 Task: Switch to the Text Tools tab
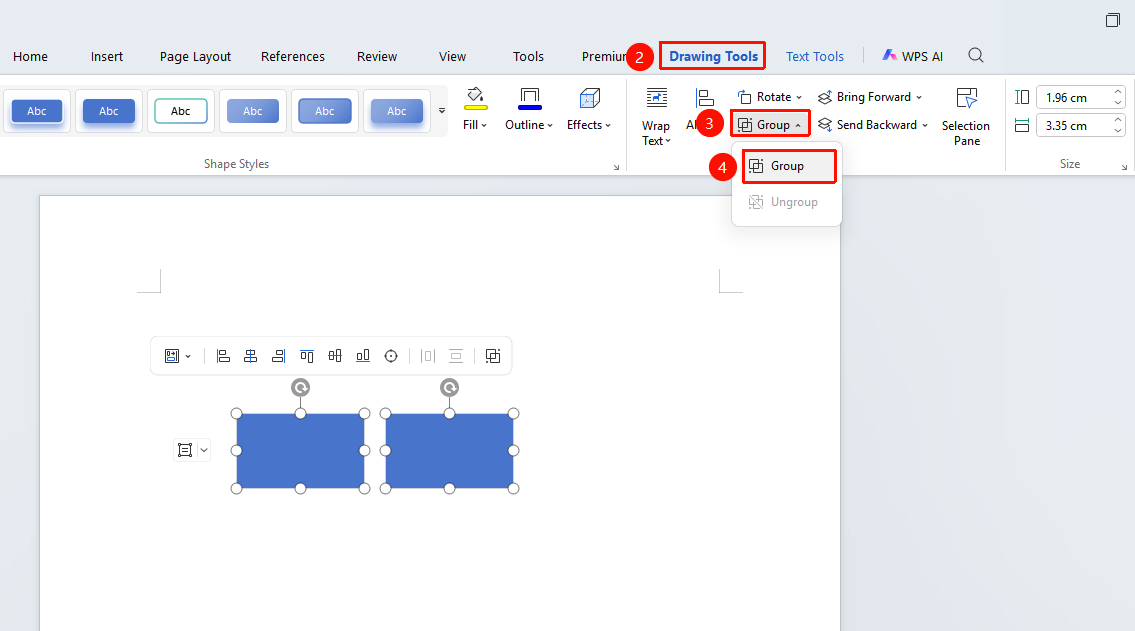(815, 56)
